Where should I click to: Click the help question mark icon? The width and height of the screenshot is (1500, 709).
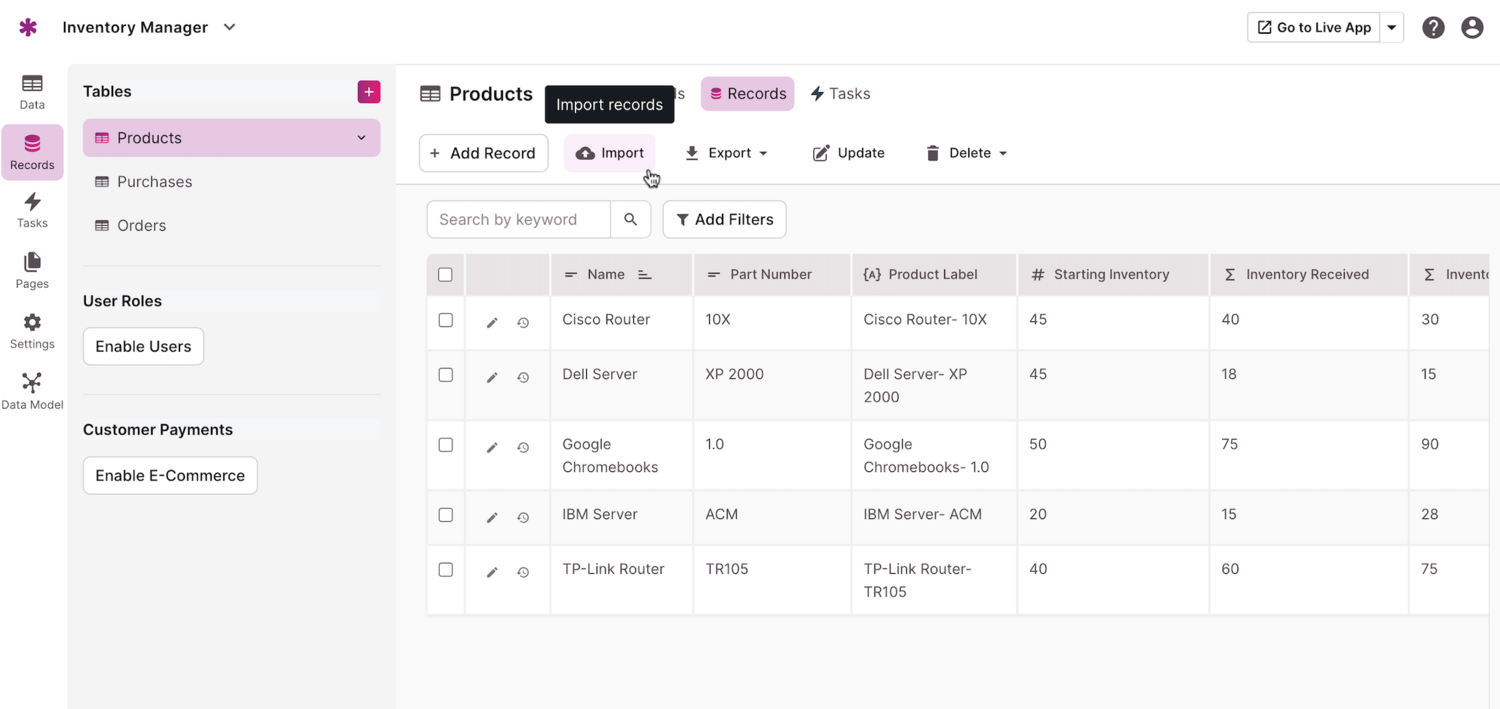click(x=1433, y=28)
